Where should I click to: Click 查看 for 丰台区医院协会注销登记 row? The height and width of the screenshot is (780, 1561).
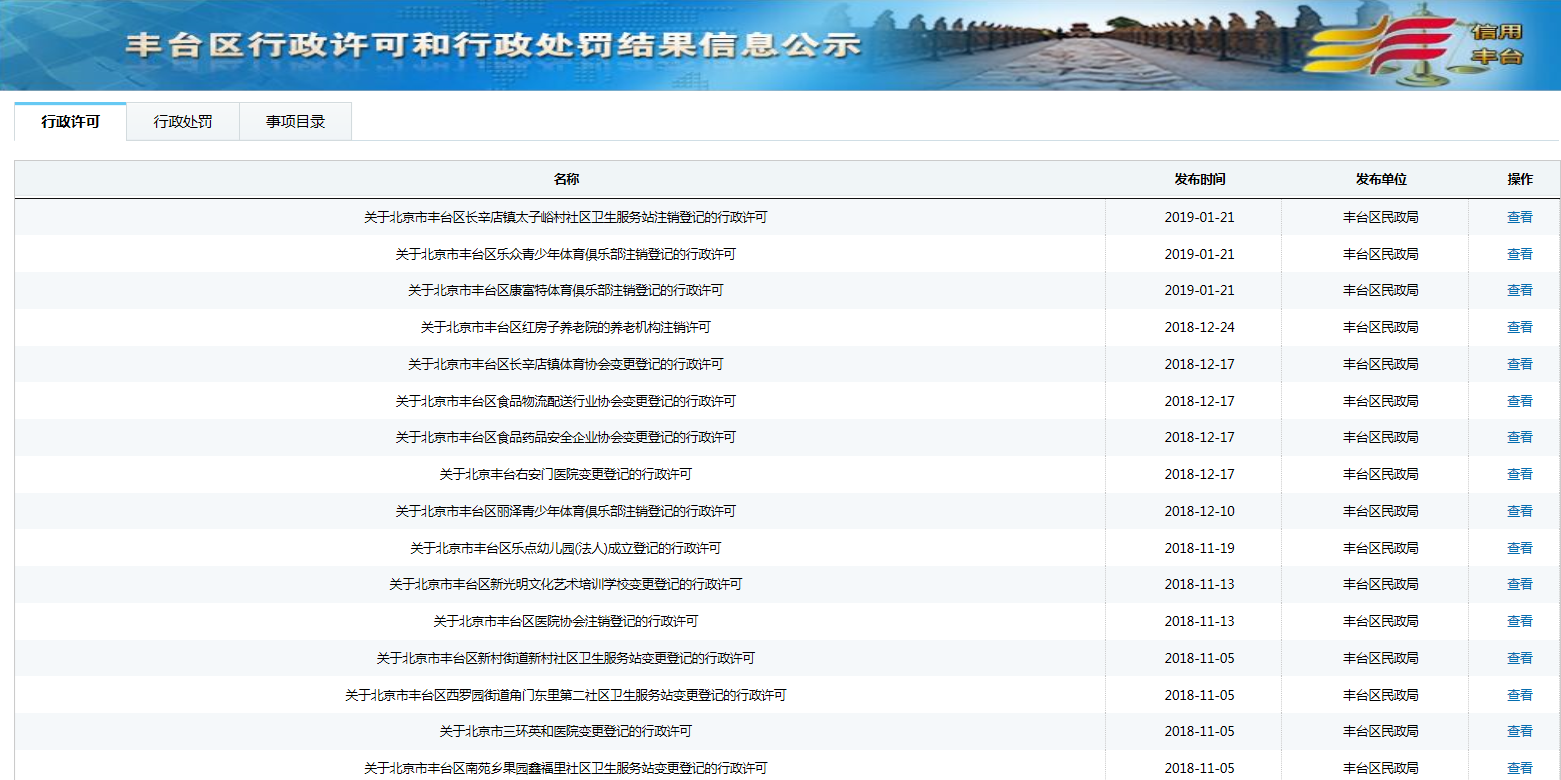(1519, 621)
